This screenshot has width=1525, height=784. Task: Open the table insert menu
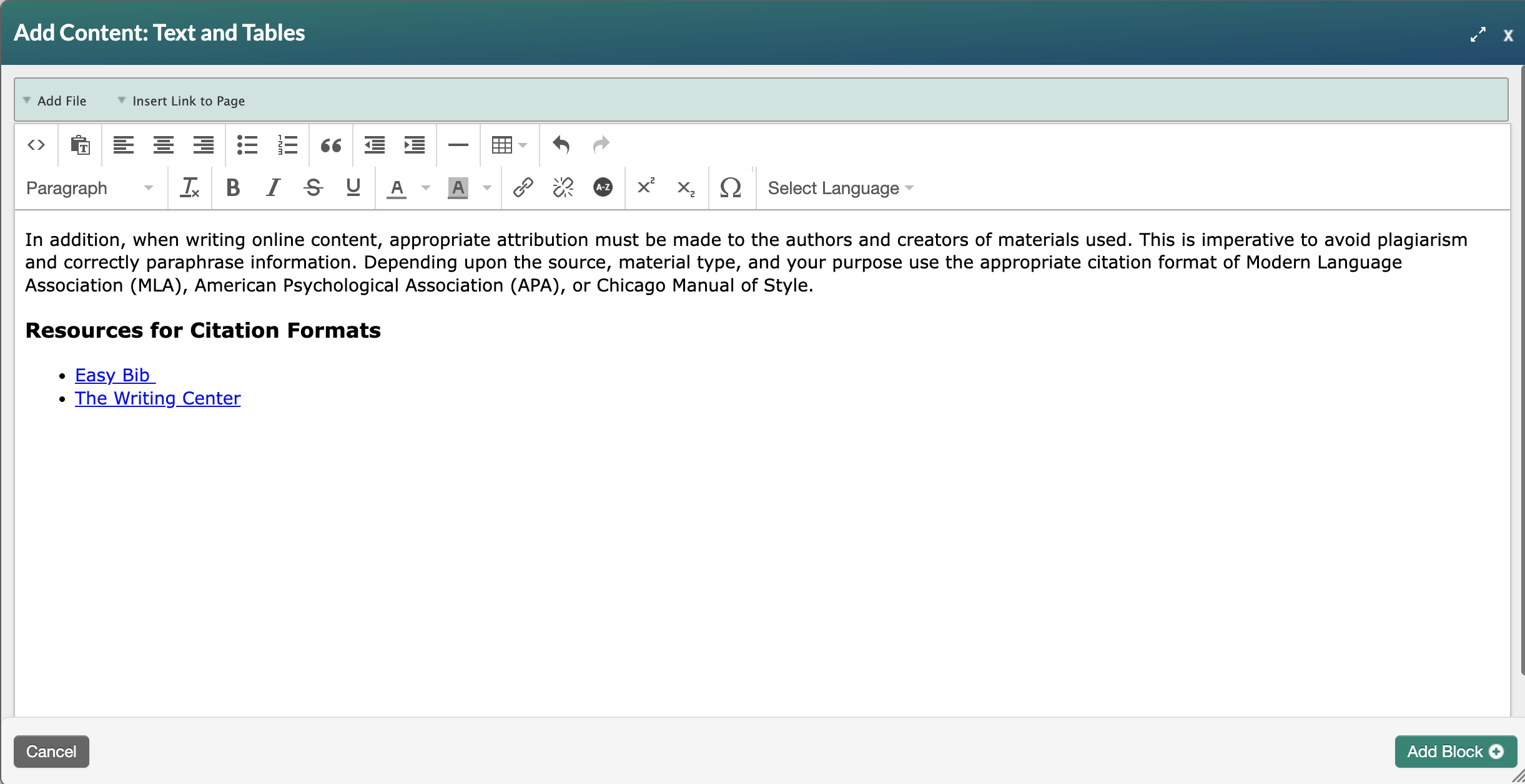[510, 145]
